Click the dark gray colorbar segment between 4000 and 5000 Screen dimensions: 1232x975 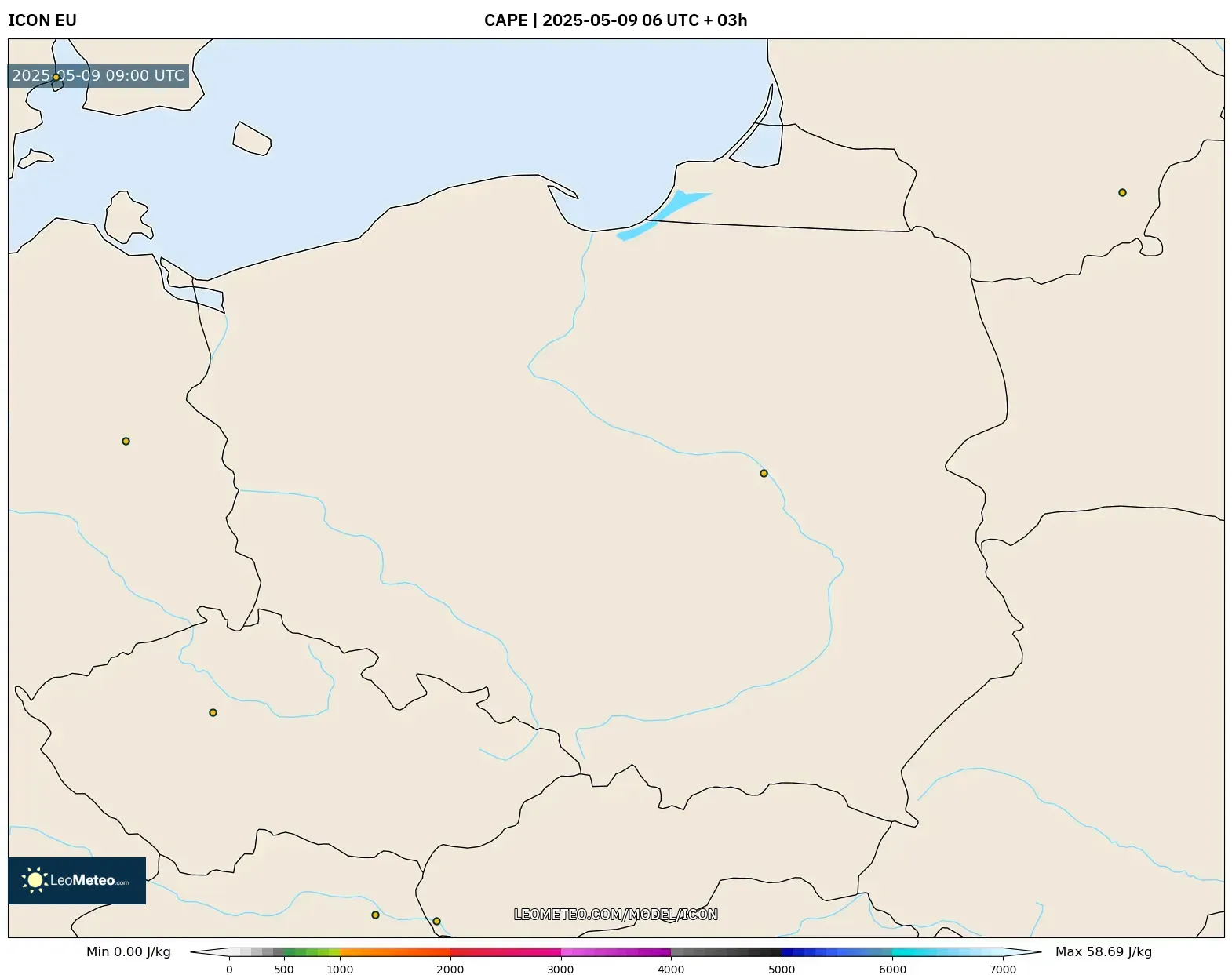click(x=726, y=952)
